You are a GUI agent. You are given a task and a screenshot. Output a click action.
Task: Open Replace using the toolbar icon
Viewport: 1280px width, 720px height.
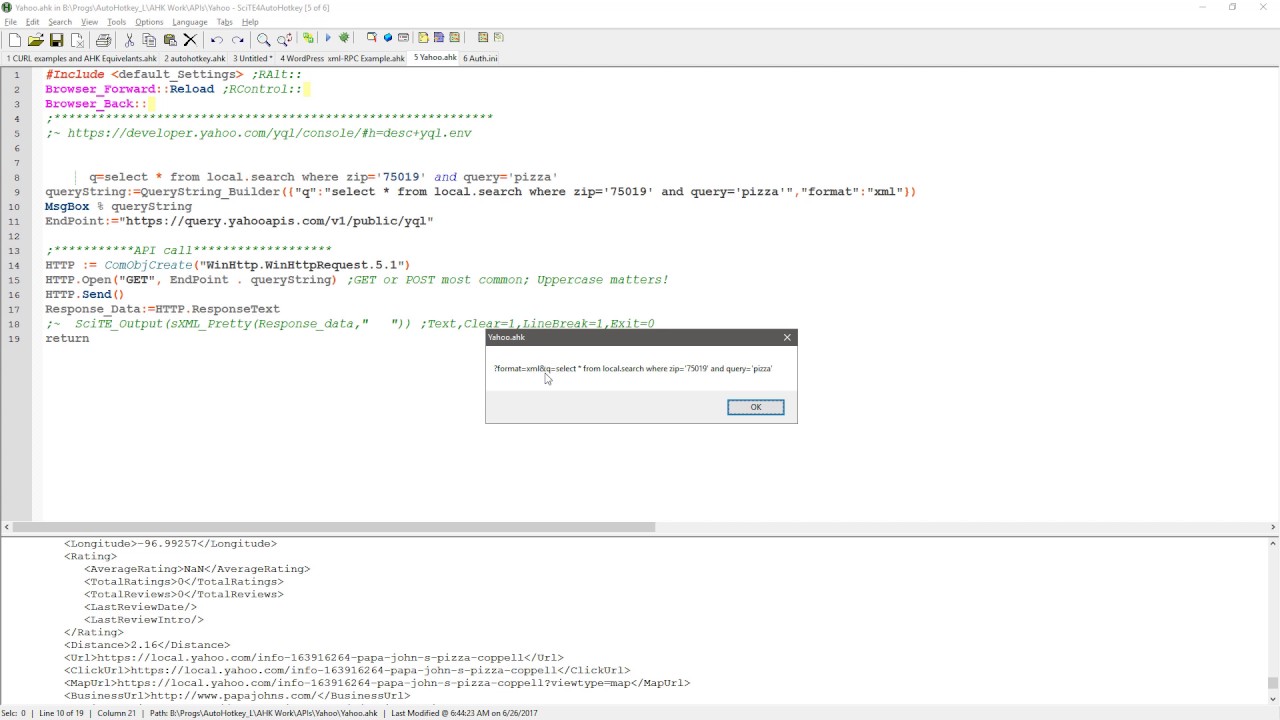click(284, 39)
